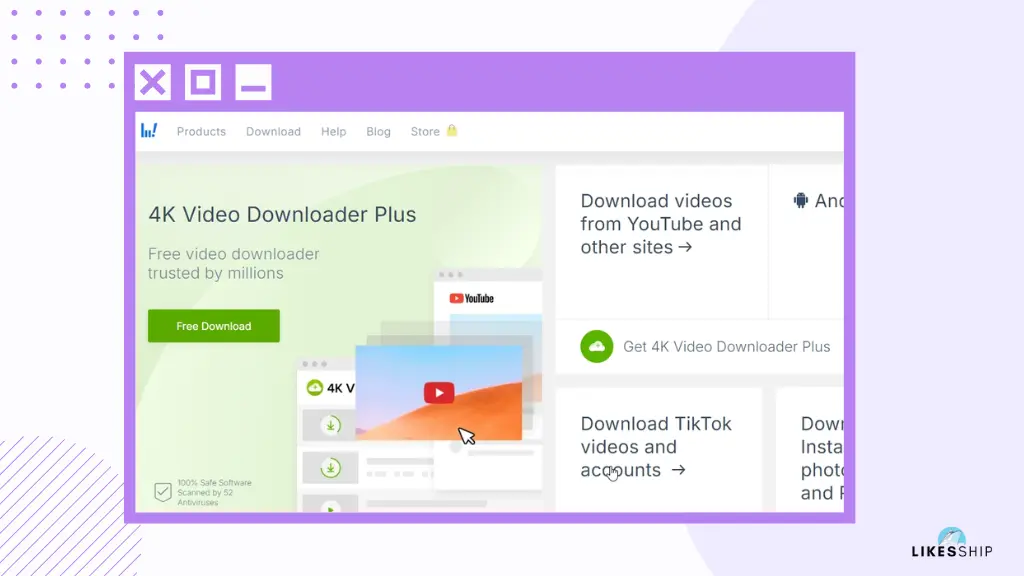Click the arrow after other sites text

pos(685,247)
